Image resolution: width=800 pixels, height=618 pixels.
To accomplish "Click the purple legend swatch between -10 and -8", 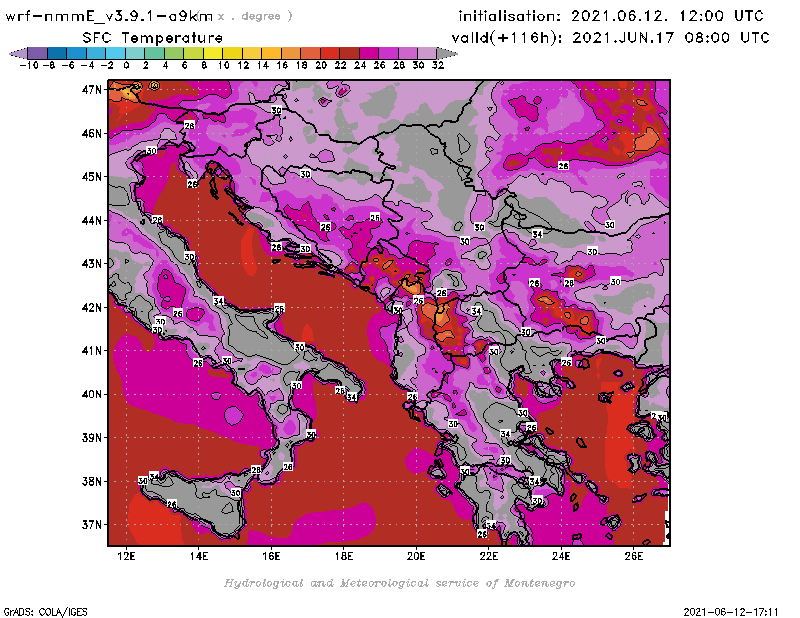I will click(x=38, y=53).
